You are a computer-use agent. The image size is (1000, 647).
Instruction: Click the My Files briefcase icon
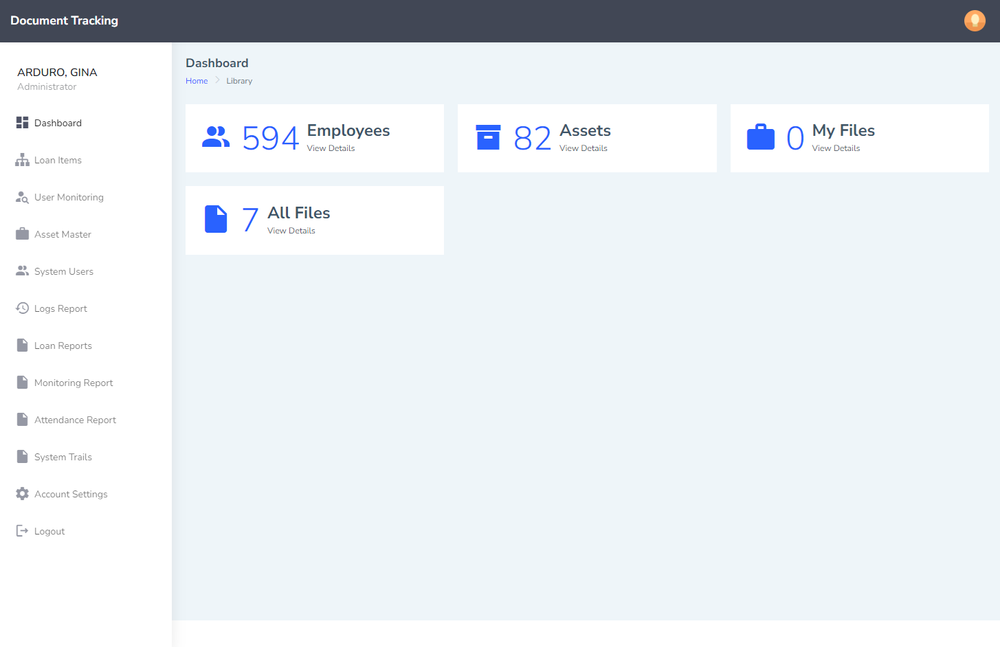click(x=761, y=135)
